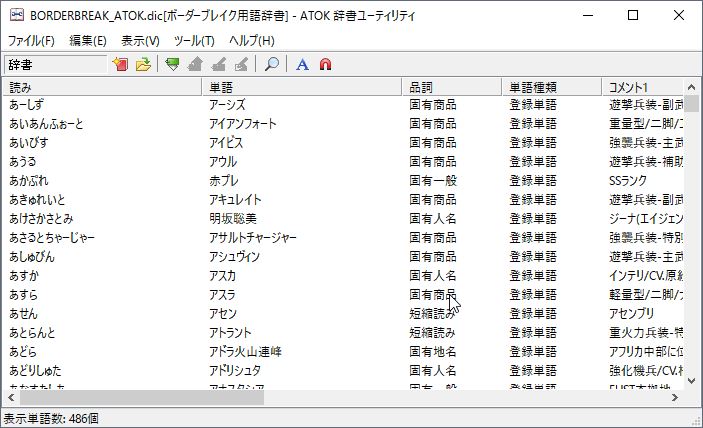This screenshot has width=703, height=428.
Task: Select the あけさかさとみ reading entry
Action: coord(41,218)
